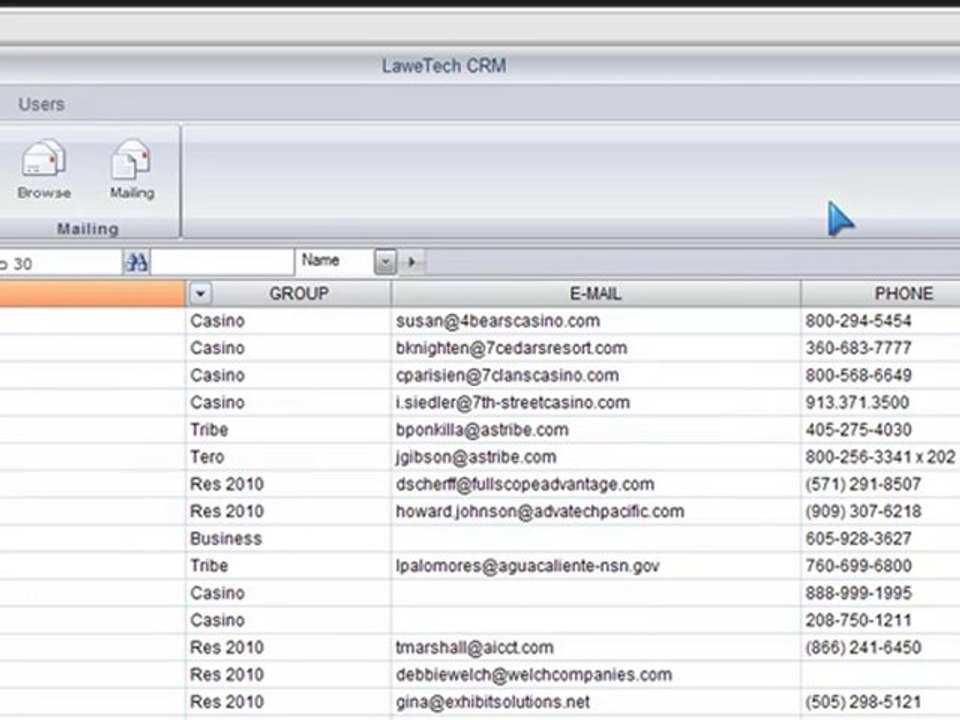Select phone (866) 241-6450
This screenshot has width=960, height=720.
[863, 647]
